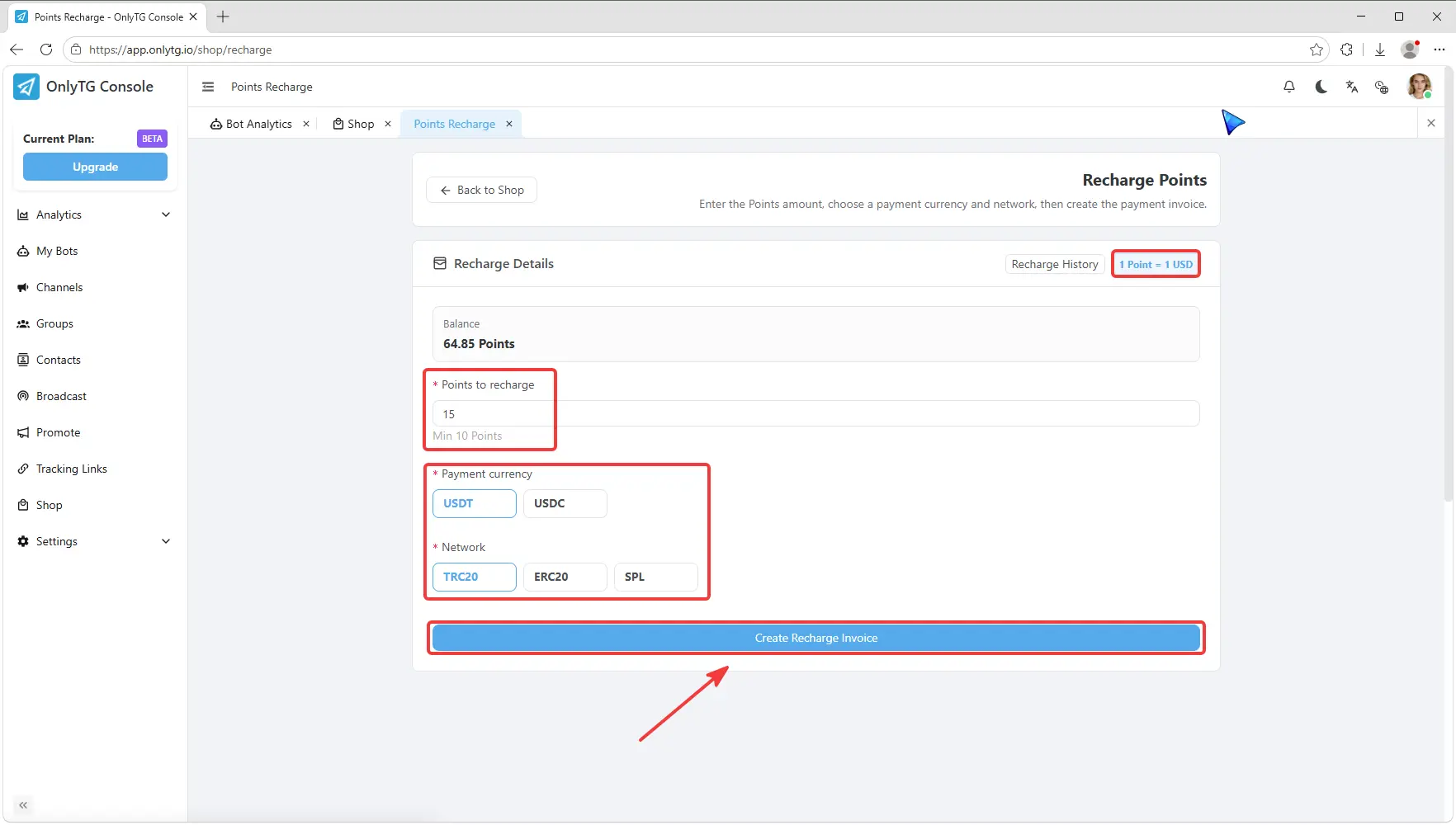Close the Bot Analytics tab
The width and height of the screenshot is (1456, 825).
tap(306, 124)
